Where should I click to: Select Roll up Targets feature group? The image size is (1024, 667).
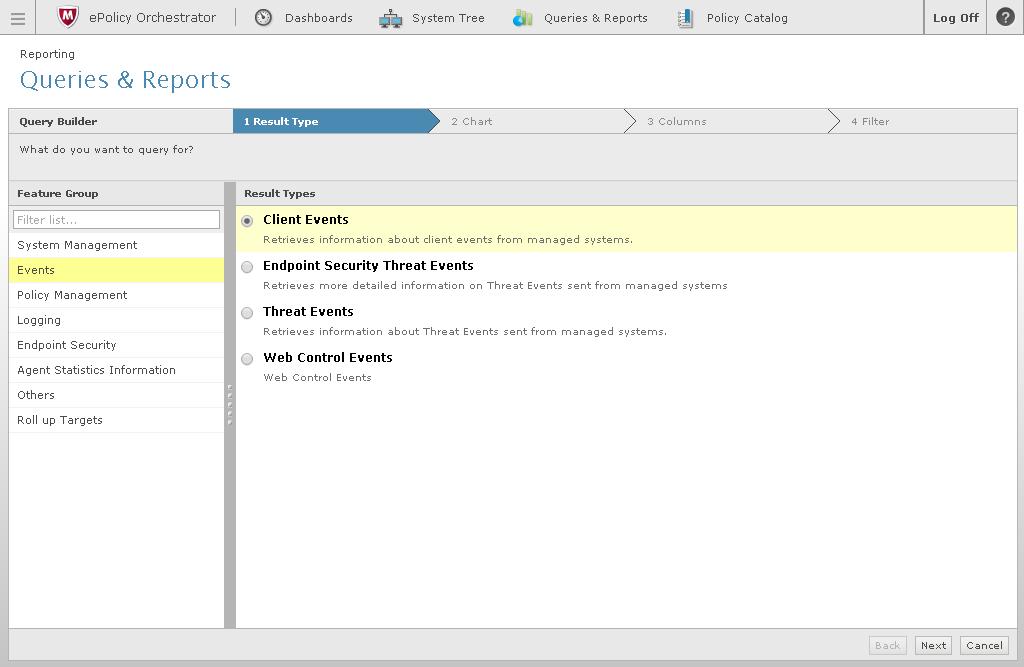[116, 420]
